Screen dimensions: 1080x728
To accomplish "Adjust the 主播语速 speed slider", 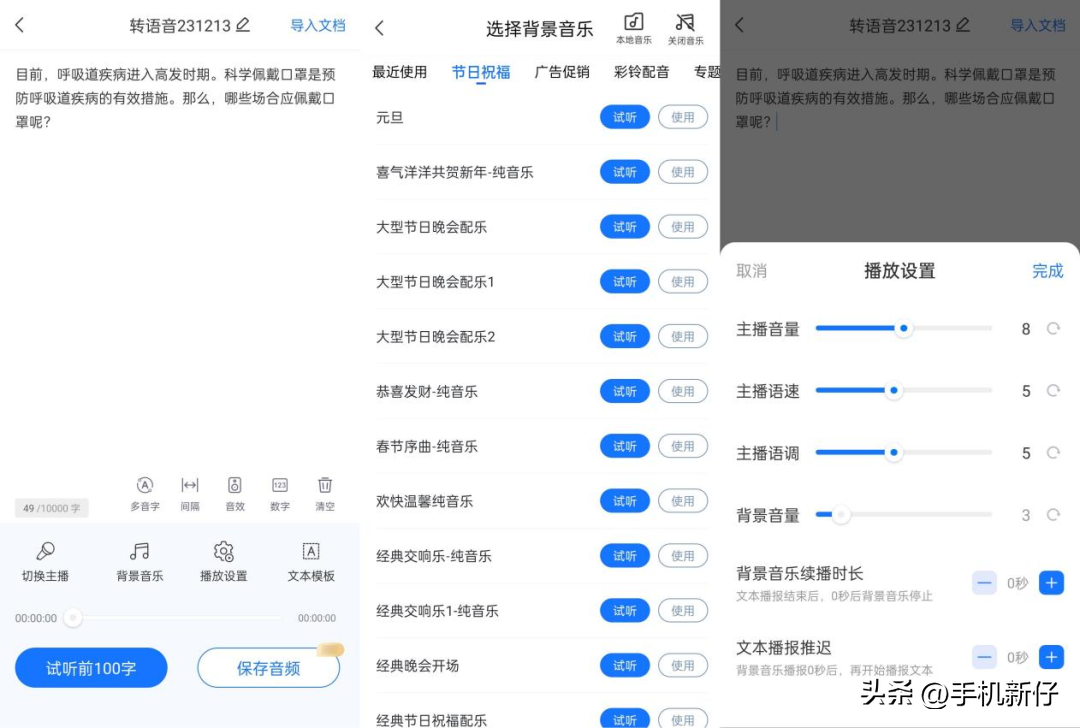I will [x=894, y=391].
